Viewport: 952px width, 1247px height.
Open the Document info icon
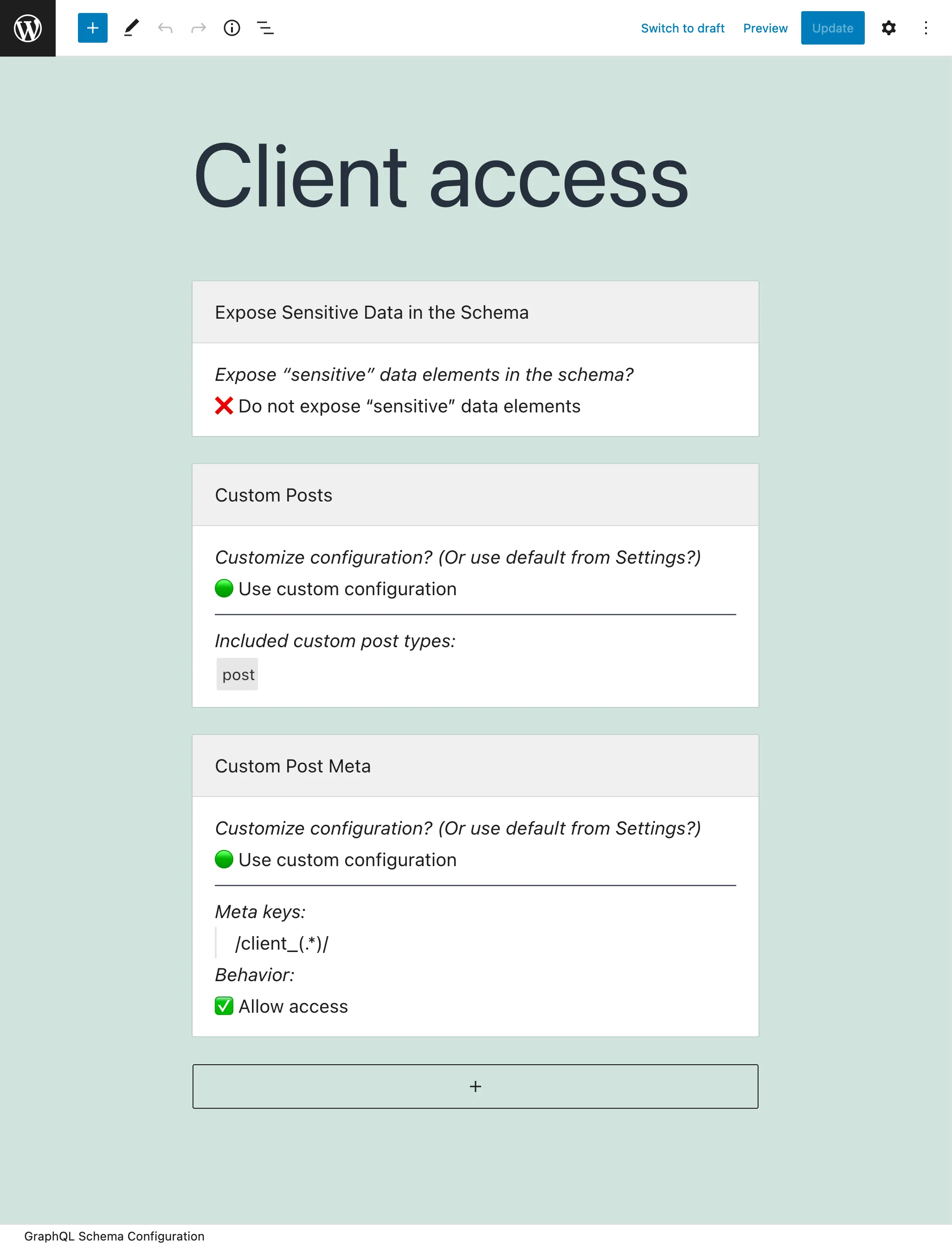[232, 27]
